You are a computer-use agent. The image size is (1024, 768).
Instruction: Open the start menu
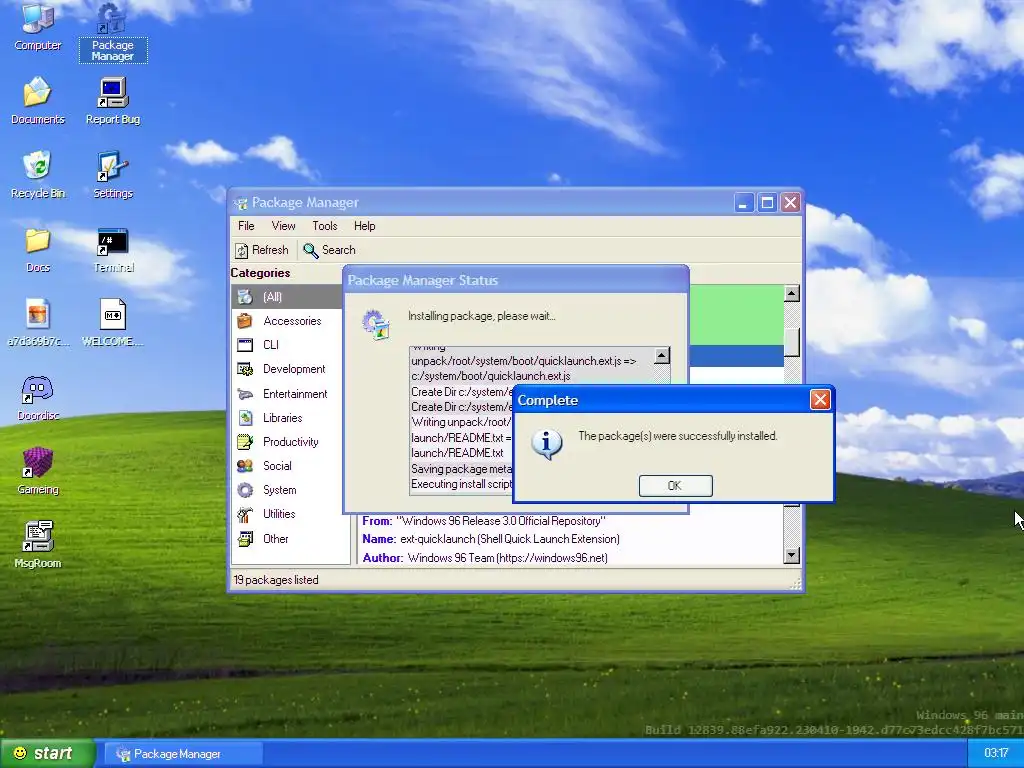point(47,754)
